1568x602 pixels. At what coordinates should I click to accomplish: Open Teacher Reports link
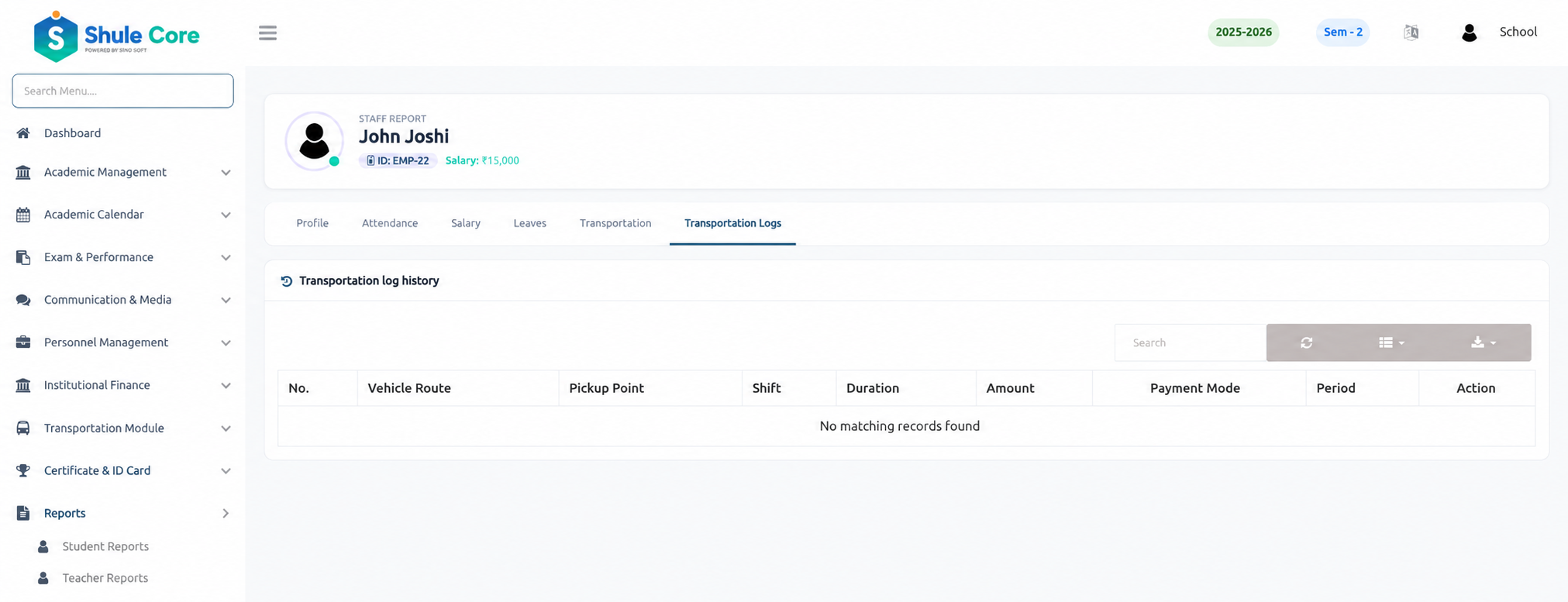click(x=105, y=578)
